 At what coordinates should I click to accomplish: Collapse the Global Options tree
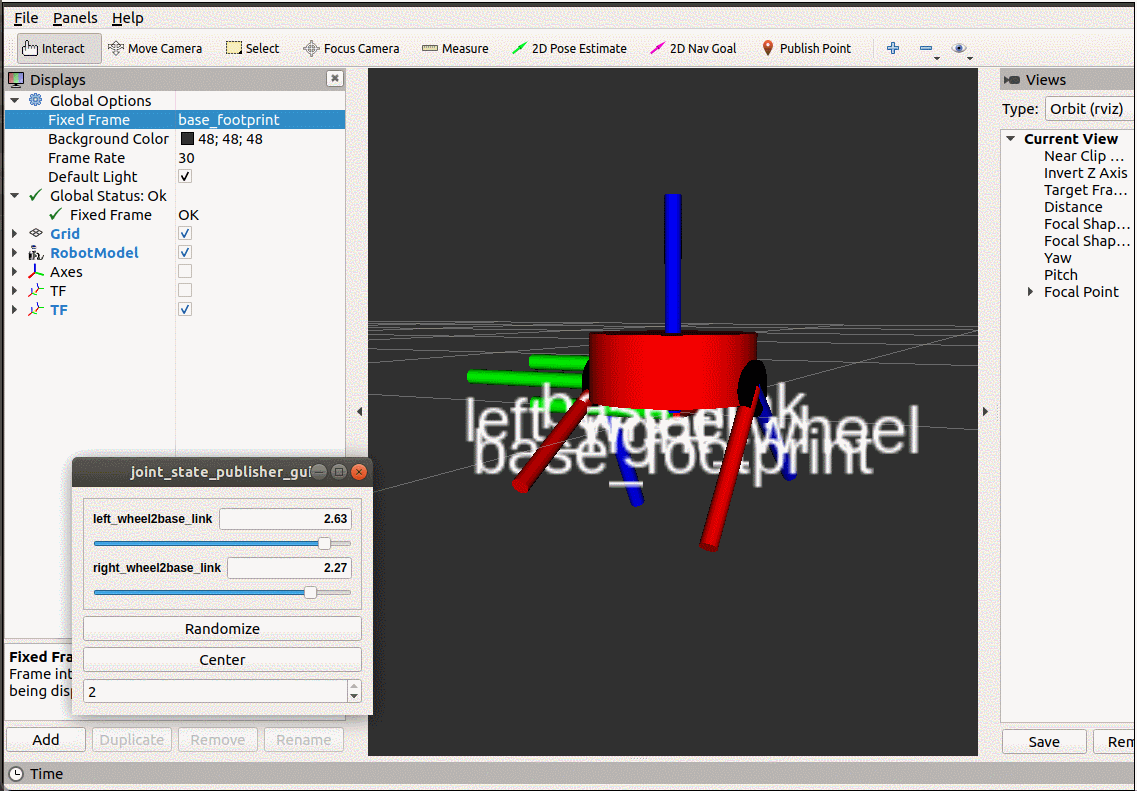(x=15, y=100)
